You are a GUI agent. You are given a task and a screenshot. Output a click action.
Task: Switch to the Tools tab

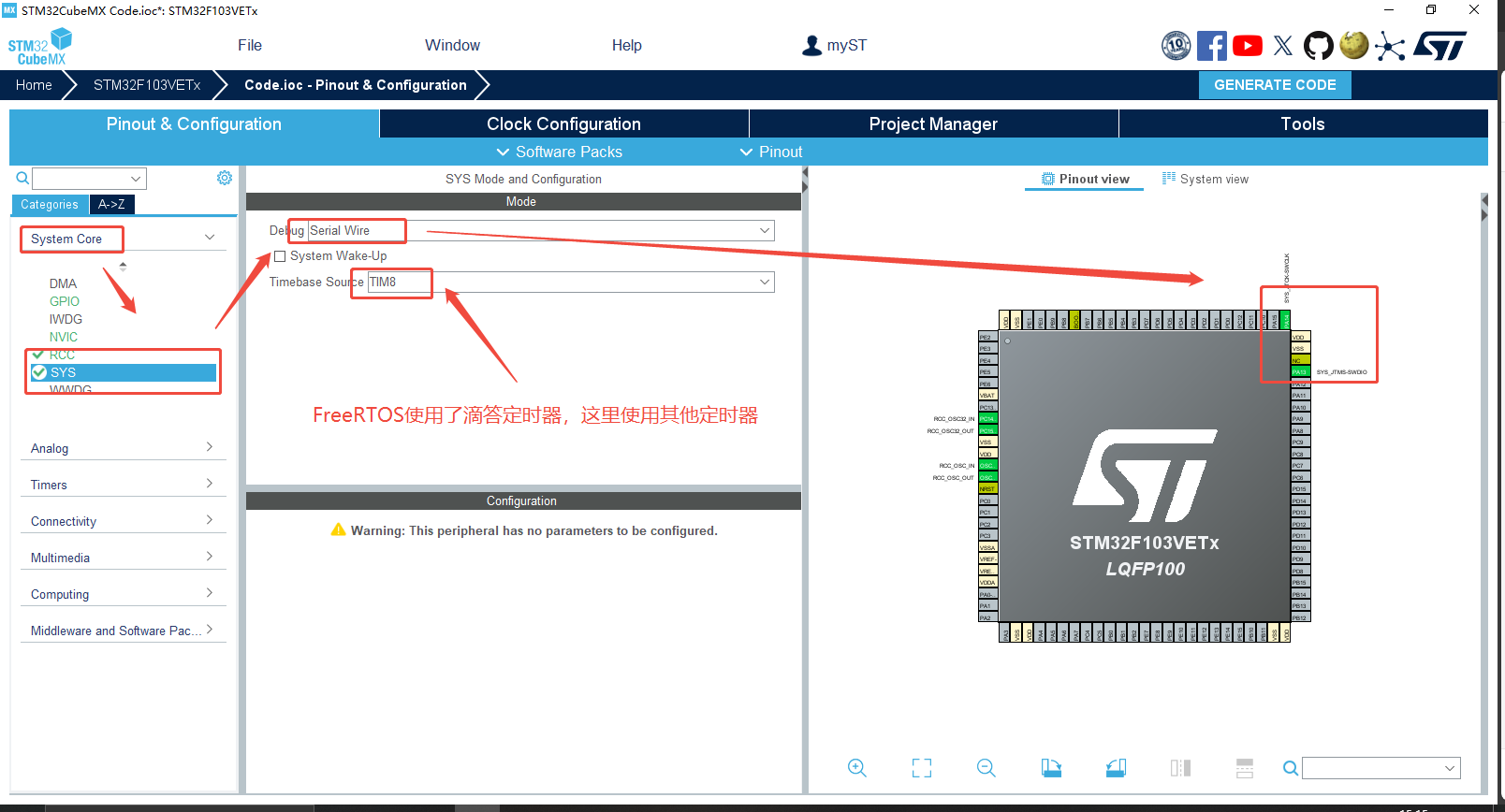pyautogui.click(x=1303, y=123)
